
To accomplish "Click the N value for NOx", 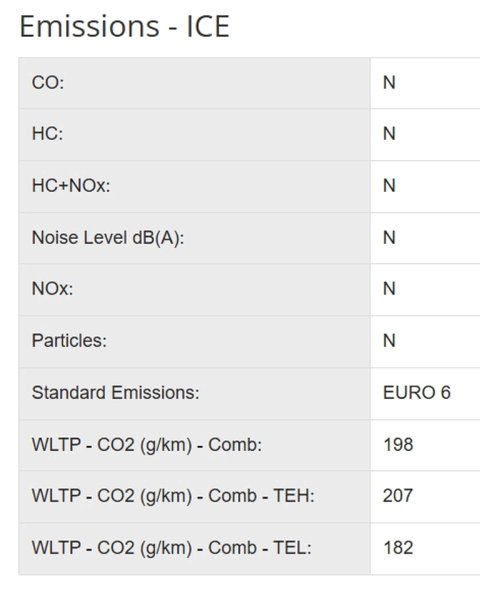I will pyautogui.click(x=389, y=289).
